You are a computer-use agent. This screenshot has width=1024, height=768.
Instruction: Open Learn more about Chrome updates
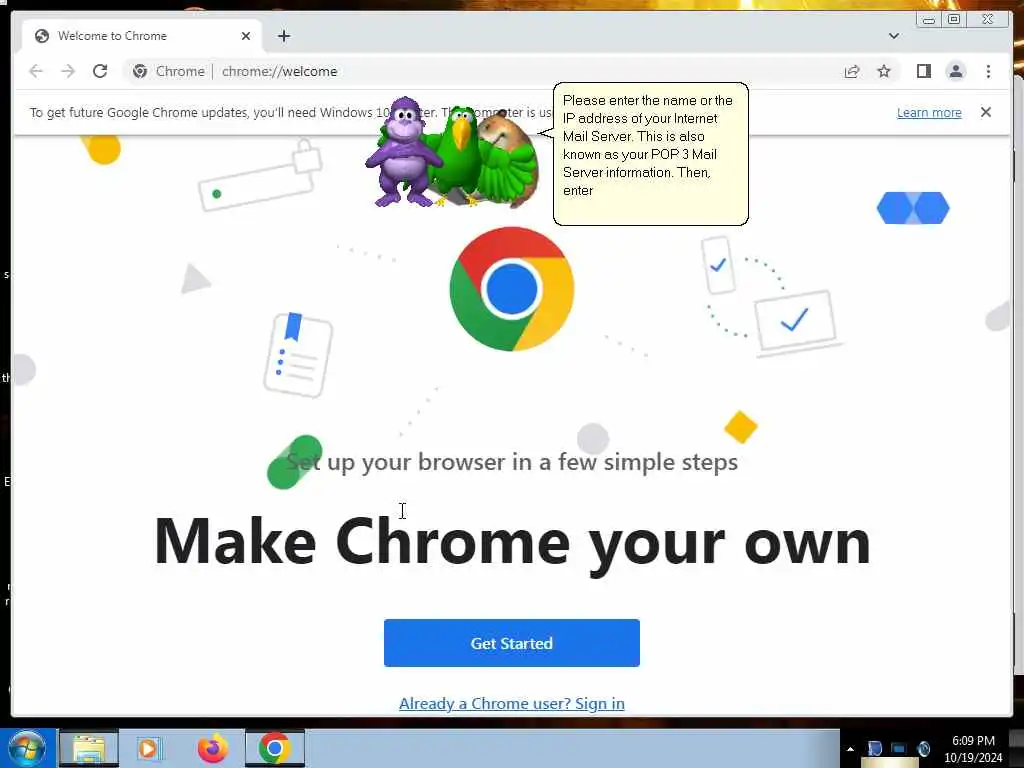[929, 112]
